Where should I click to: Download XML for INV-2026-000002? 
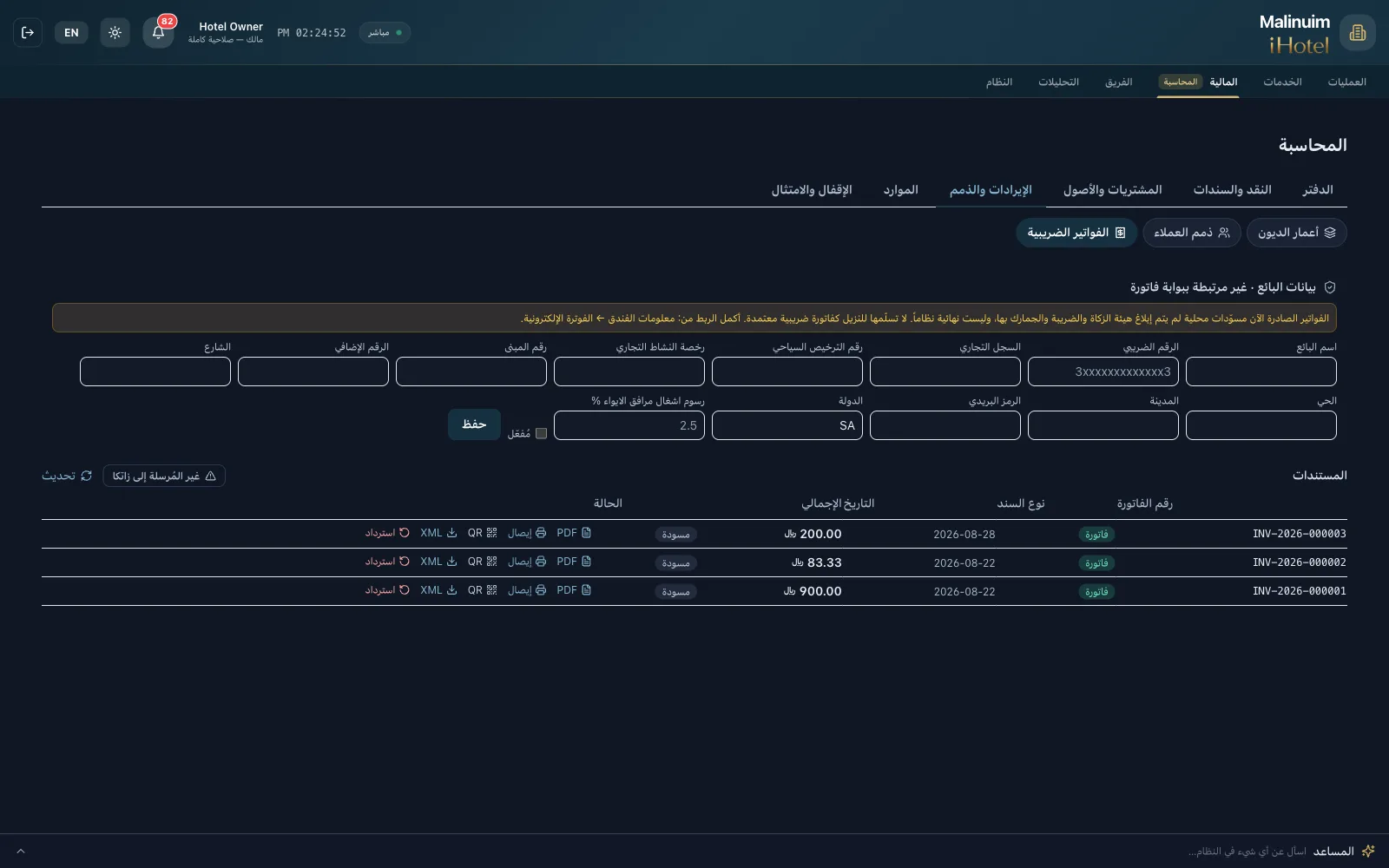[x=438, y=562]
